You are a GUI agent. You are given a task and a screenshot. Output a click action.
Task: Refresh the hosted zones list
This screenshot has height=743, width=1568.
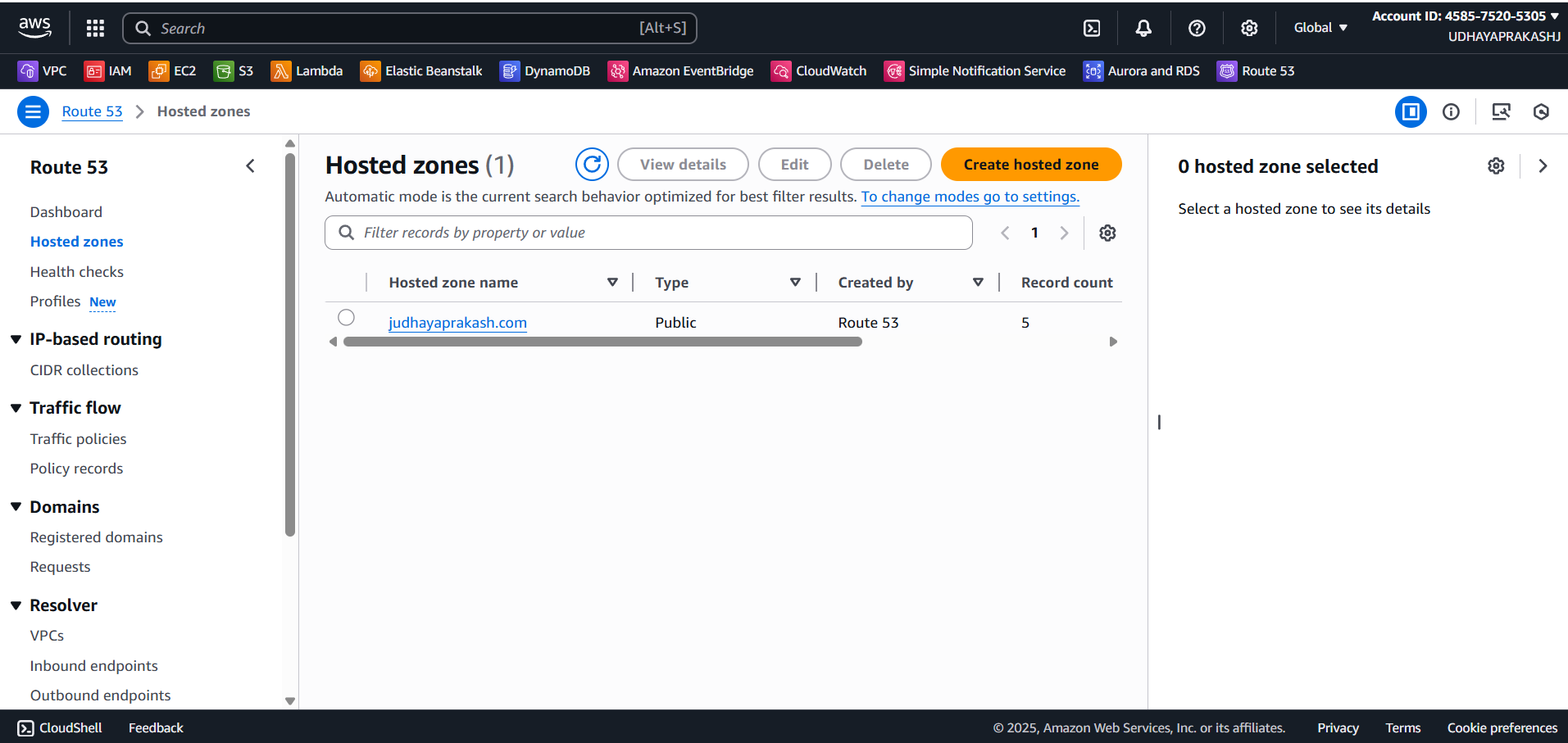pos(592,165)
